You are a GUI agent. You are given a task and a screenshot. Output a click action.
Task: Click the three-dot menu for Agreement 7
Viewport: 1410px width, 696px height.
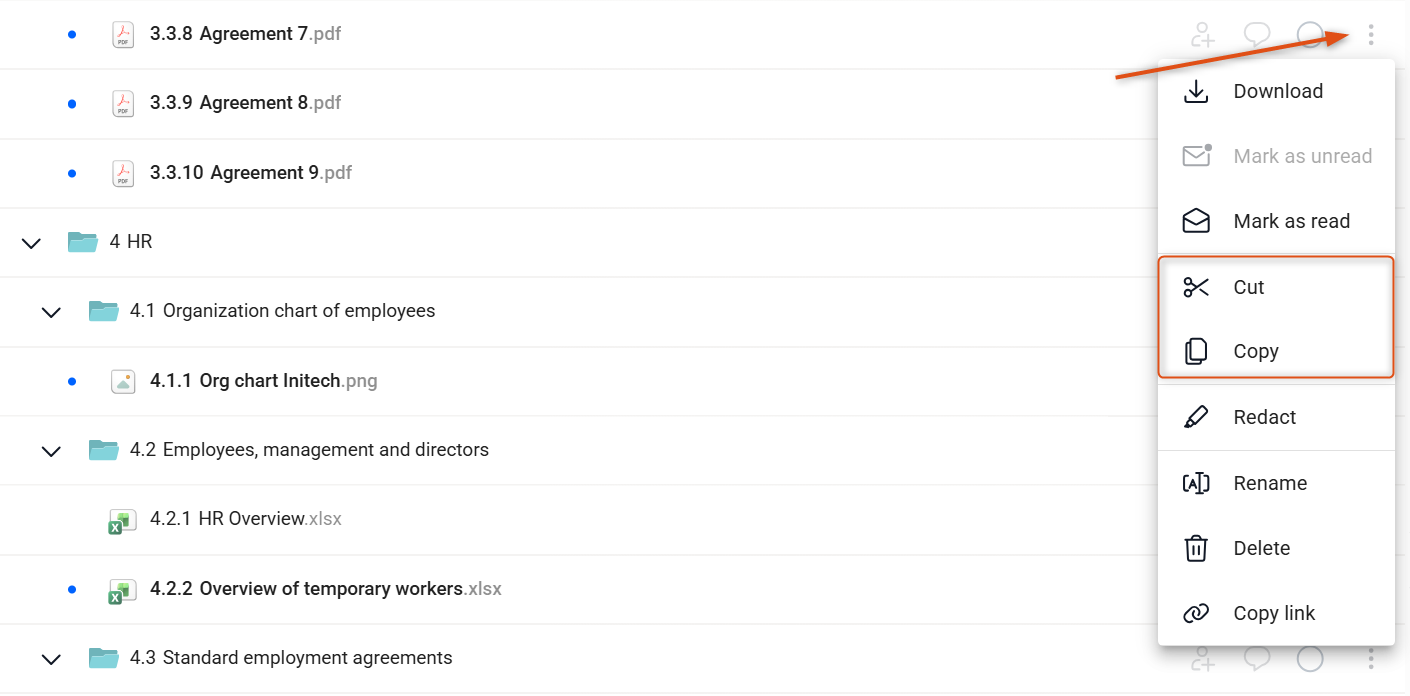point(1370,35)
